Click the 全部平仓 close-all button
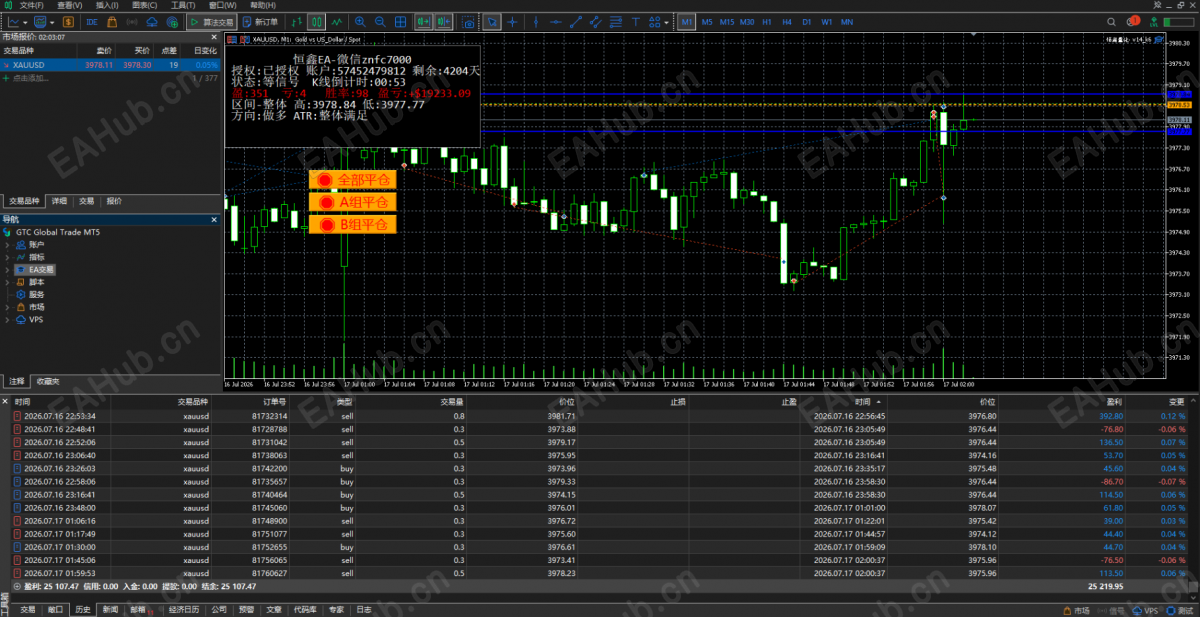The width and height of the screenshot is (1200, 617). click(353, 179)
